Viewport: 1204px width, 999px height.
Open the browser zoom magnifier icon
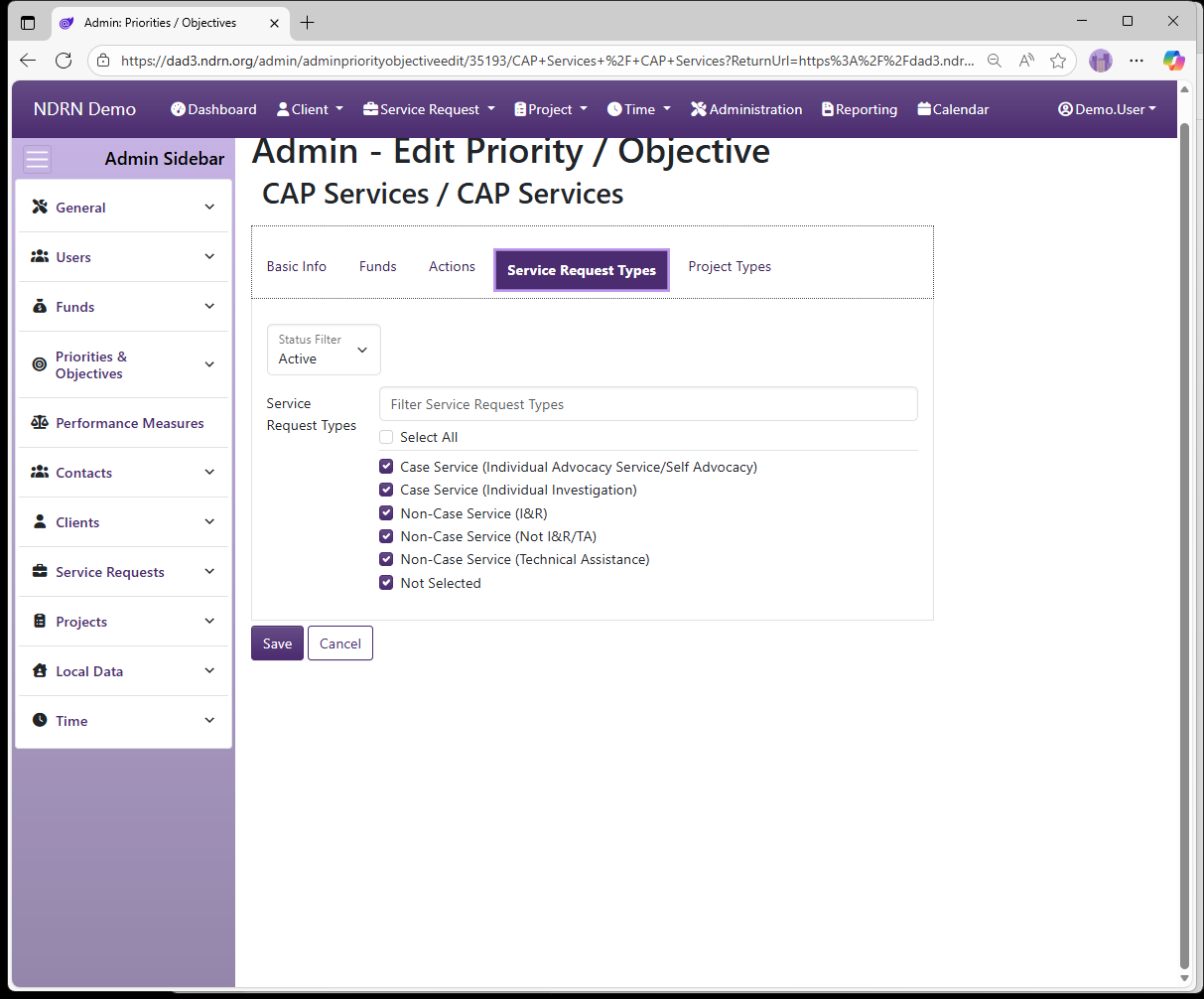(995, 61)
